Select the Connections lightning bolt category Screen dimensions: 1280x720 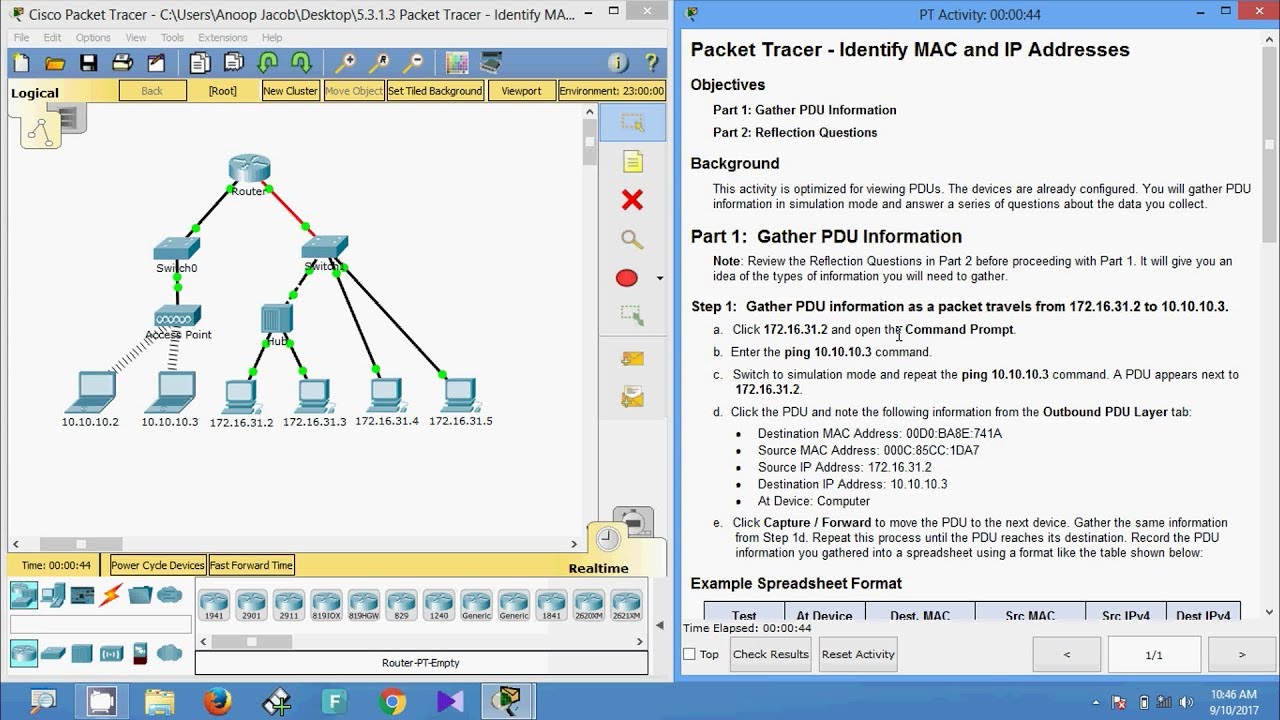point(111,595)
